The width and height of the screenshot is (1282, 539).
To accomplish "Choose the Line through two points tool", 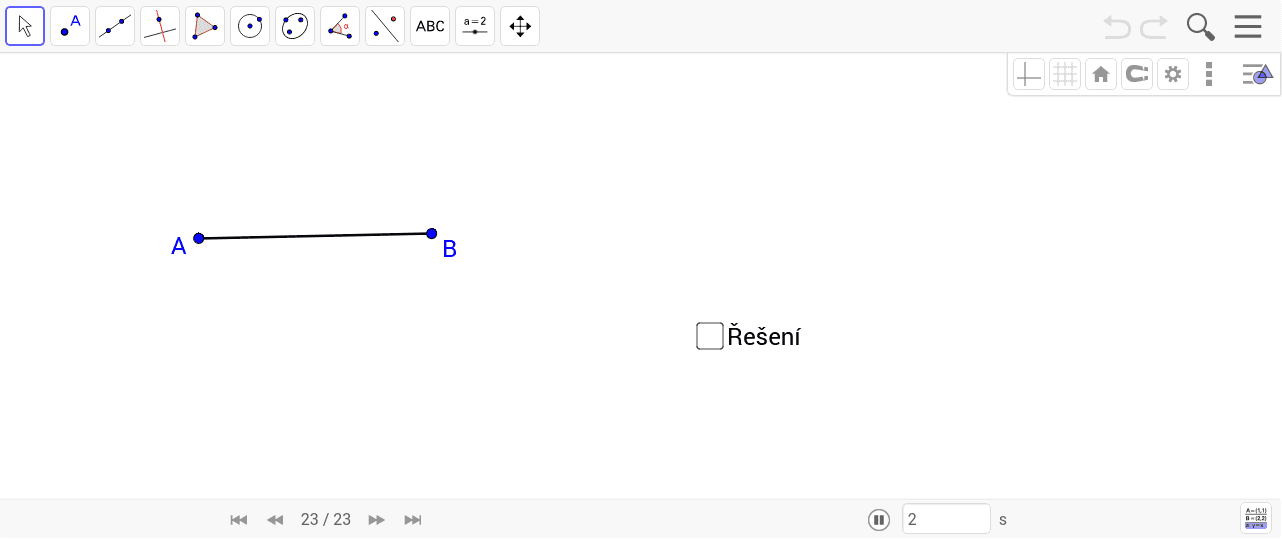I will (x=115, y=26).
